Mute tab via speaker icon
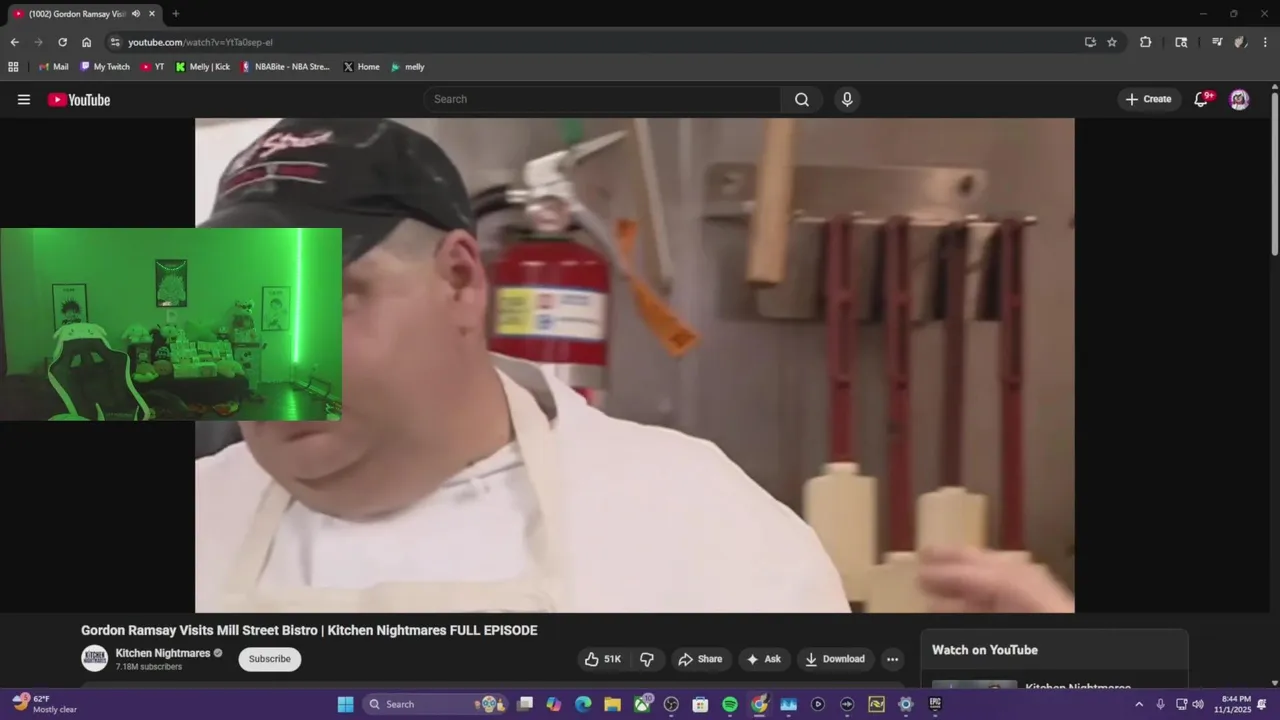The height and width of the screenshot is (720, 1280). pyautogui.click(x=136, y=13)
